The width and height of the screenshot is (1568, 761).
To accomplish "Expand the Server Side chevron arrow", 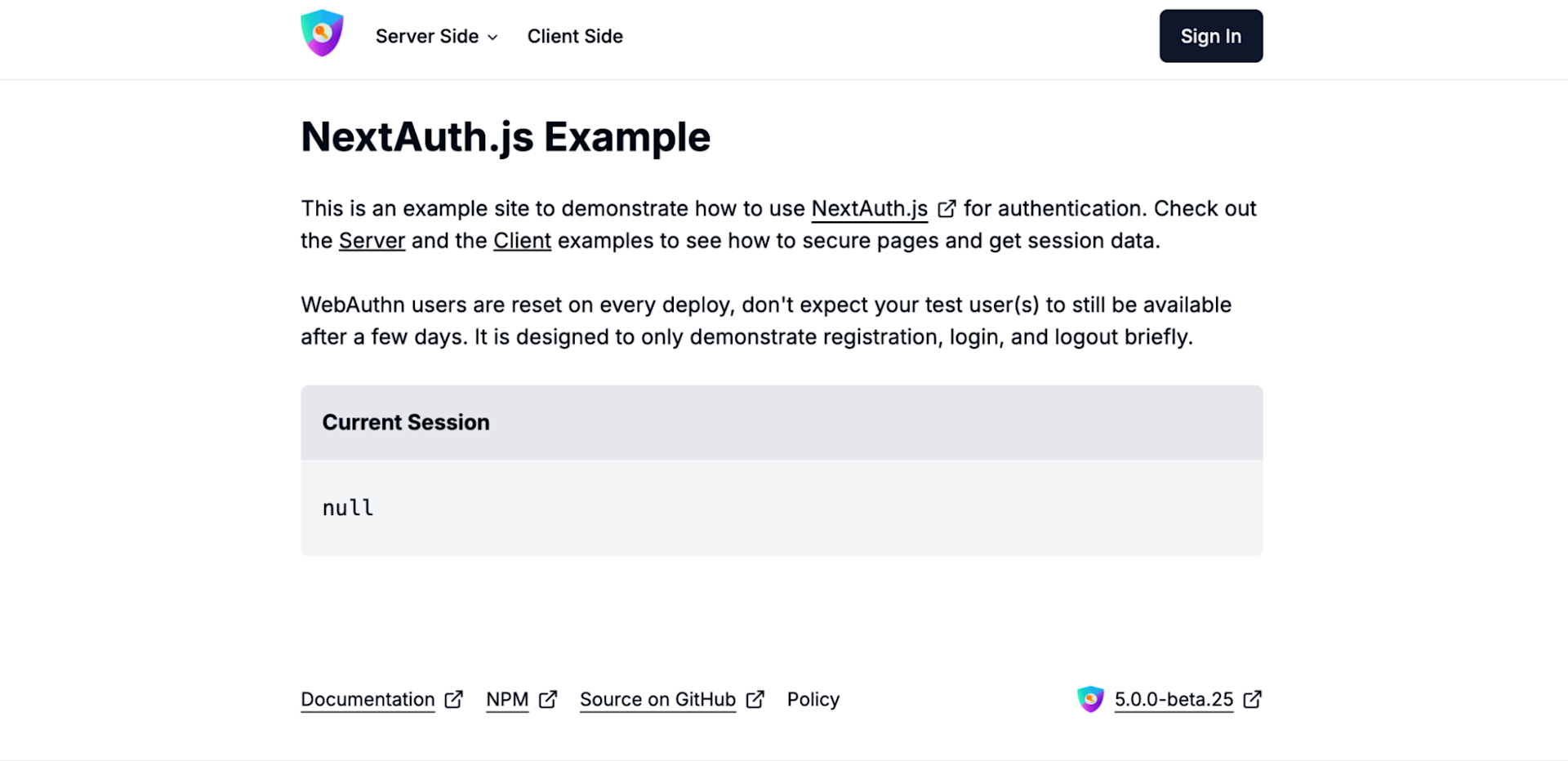I will [492, 38].
